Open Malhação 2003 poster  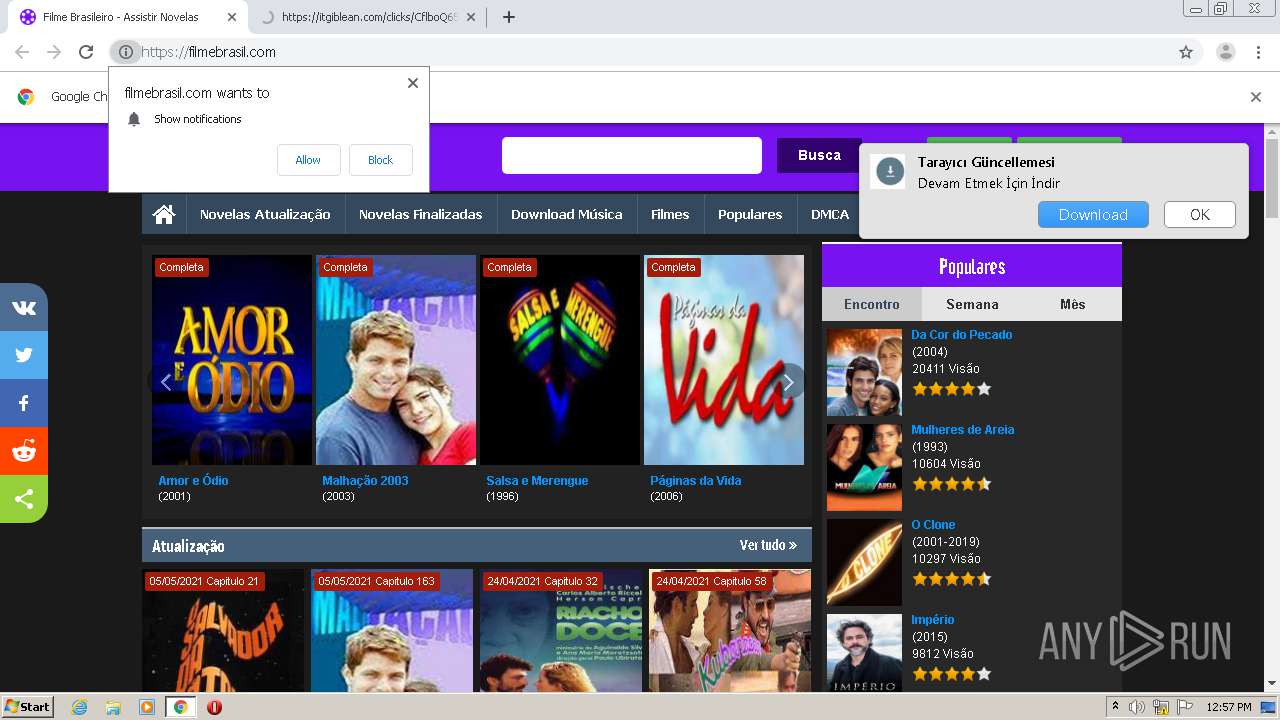pyautogui.click(x=396, y=360)
